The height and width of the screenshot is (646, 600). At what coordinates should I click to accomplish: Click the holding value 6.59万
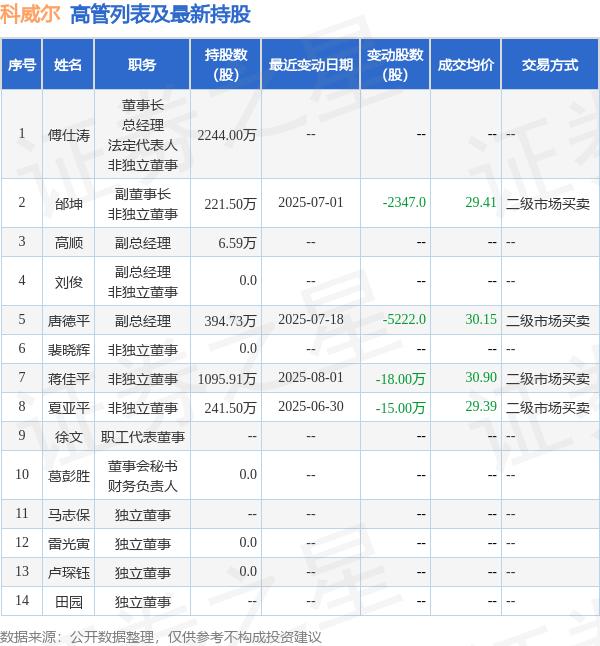(237, 243)
